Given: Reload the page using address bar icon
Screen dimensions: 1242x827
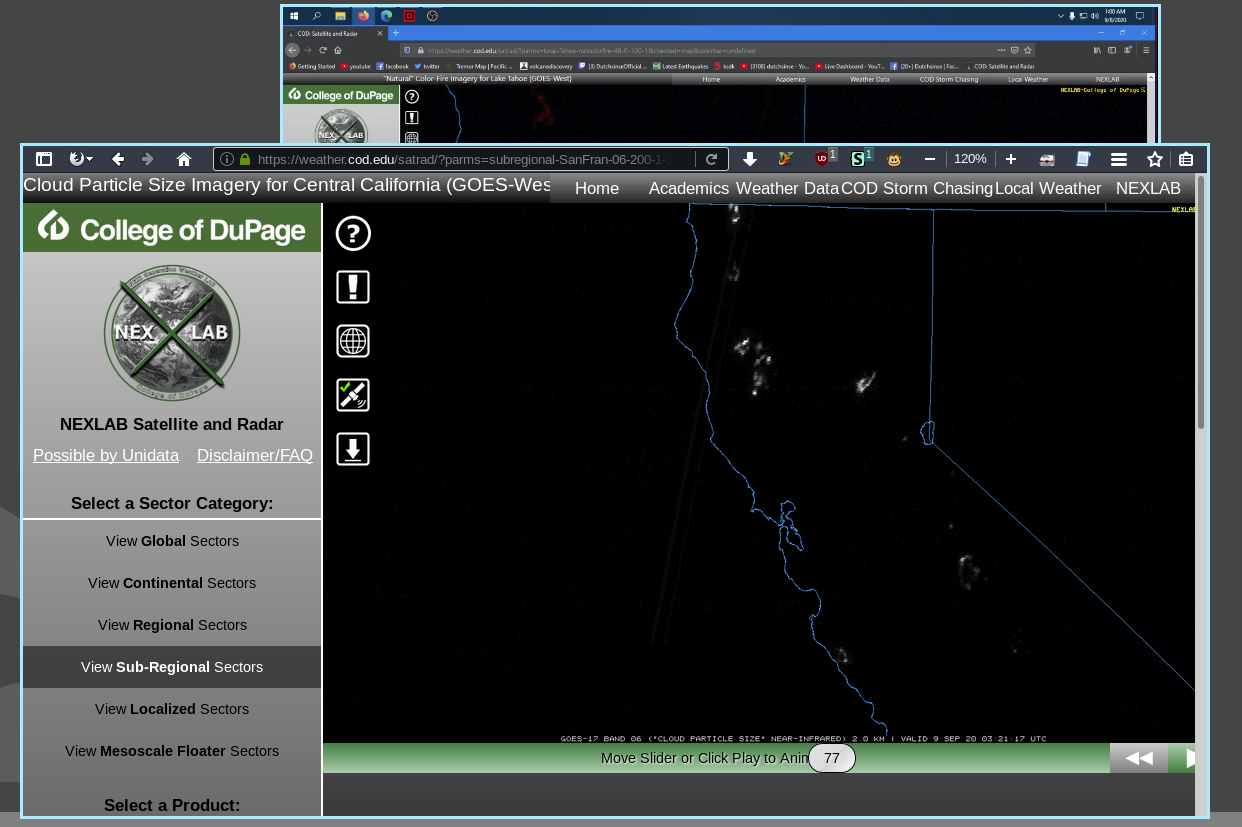Looking at the screenshot, I should (x=712, y=159).
